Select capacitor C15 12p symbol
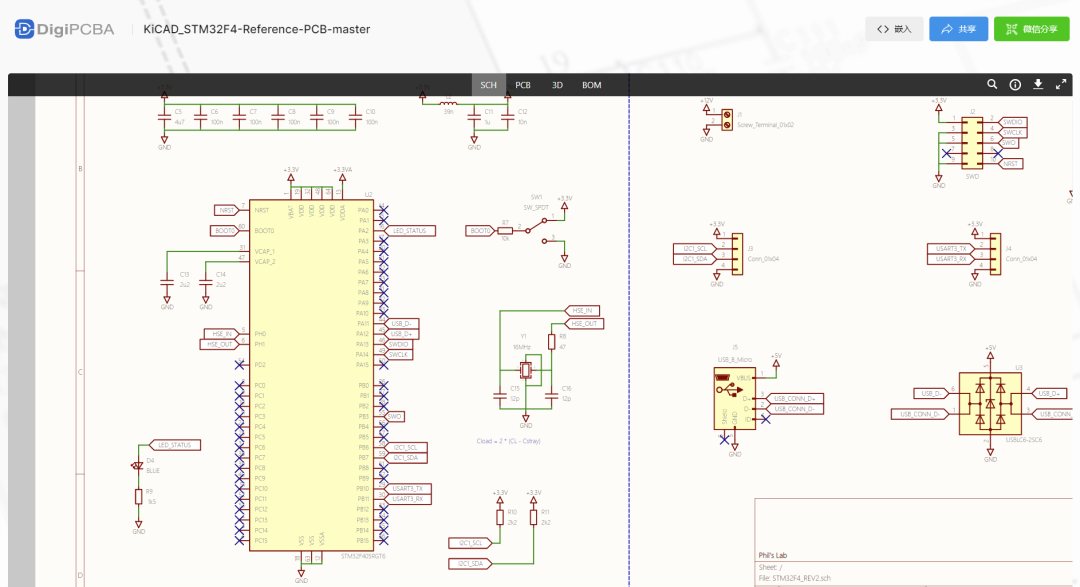The image size is (1080, 587). tap(500, 396)
